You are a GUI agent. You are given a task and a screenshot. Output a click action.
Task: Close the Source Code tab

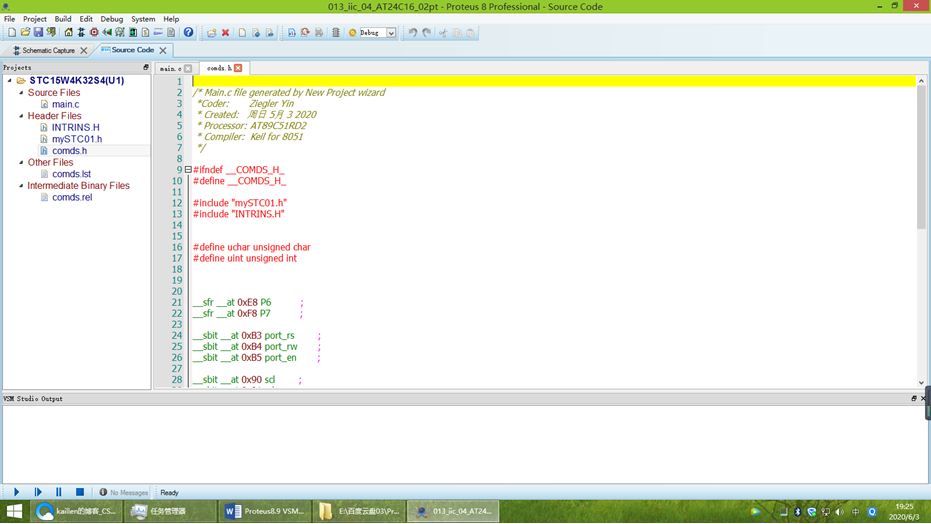coord(163,50)
